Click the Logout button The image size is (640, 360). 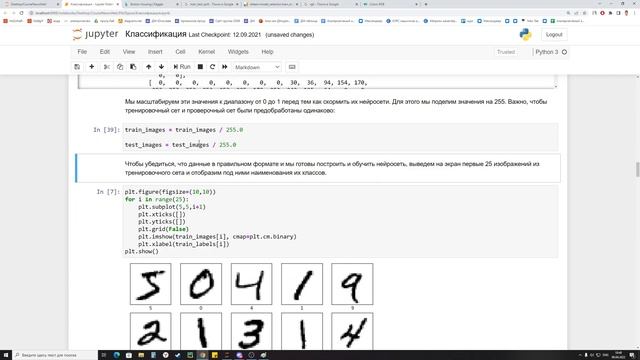(x=554, y=35)
